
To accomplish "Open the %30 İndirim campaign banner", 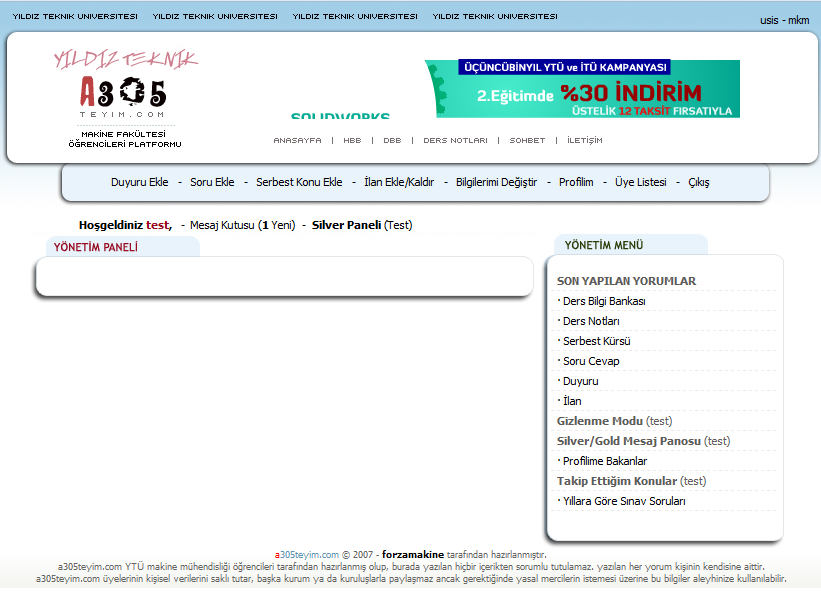I will 582,88.
